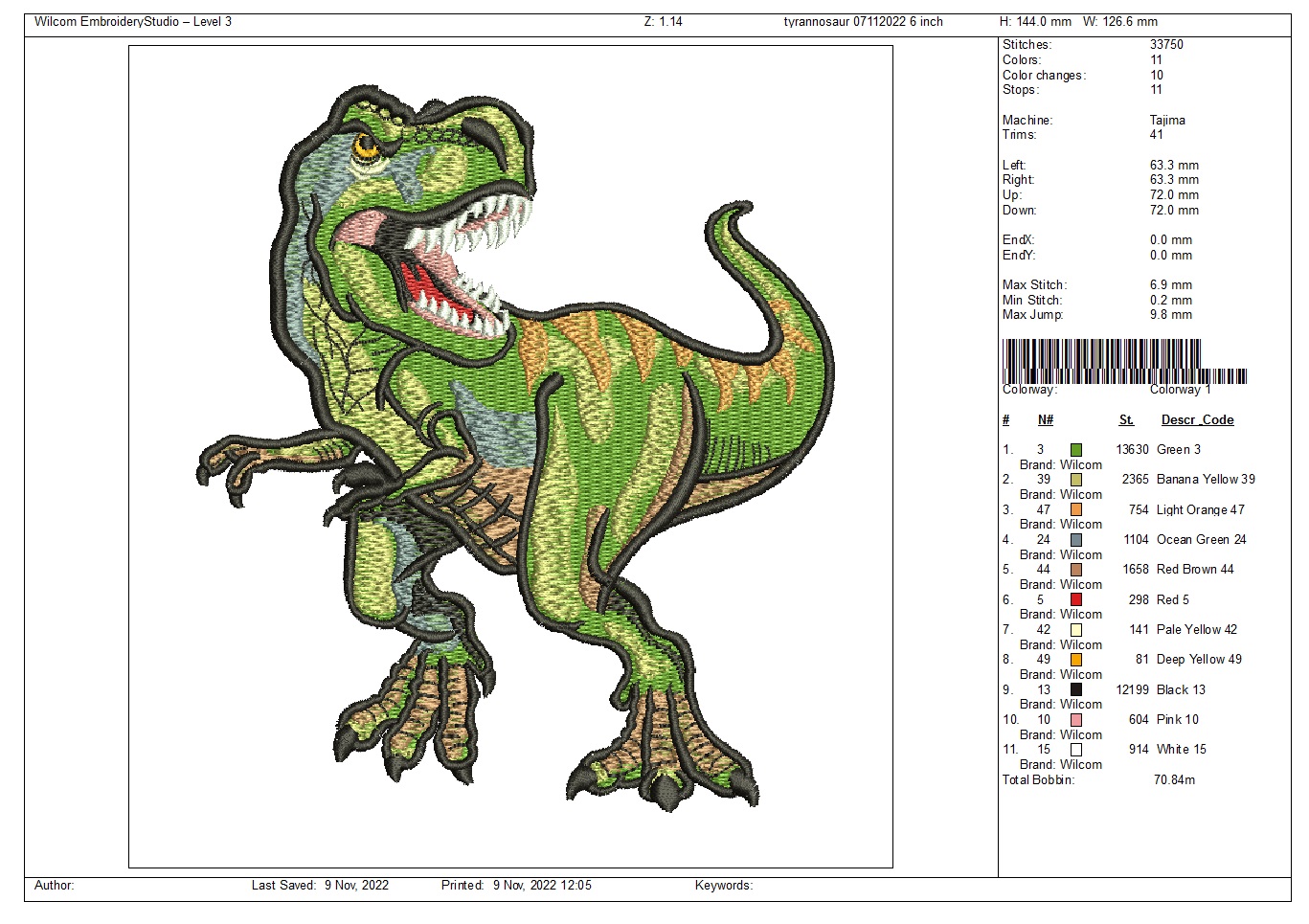Click the Trims value '41'
Viewport: 1309px width, 924px height.
point(1157,135)
